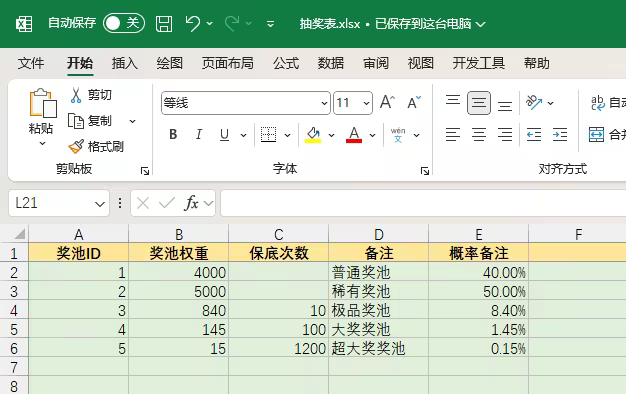This screenshot has height=394, width=626.
Task: Open the font size box showing 11
Action: (353, 103)
